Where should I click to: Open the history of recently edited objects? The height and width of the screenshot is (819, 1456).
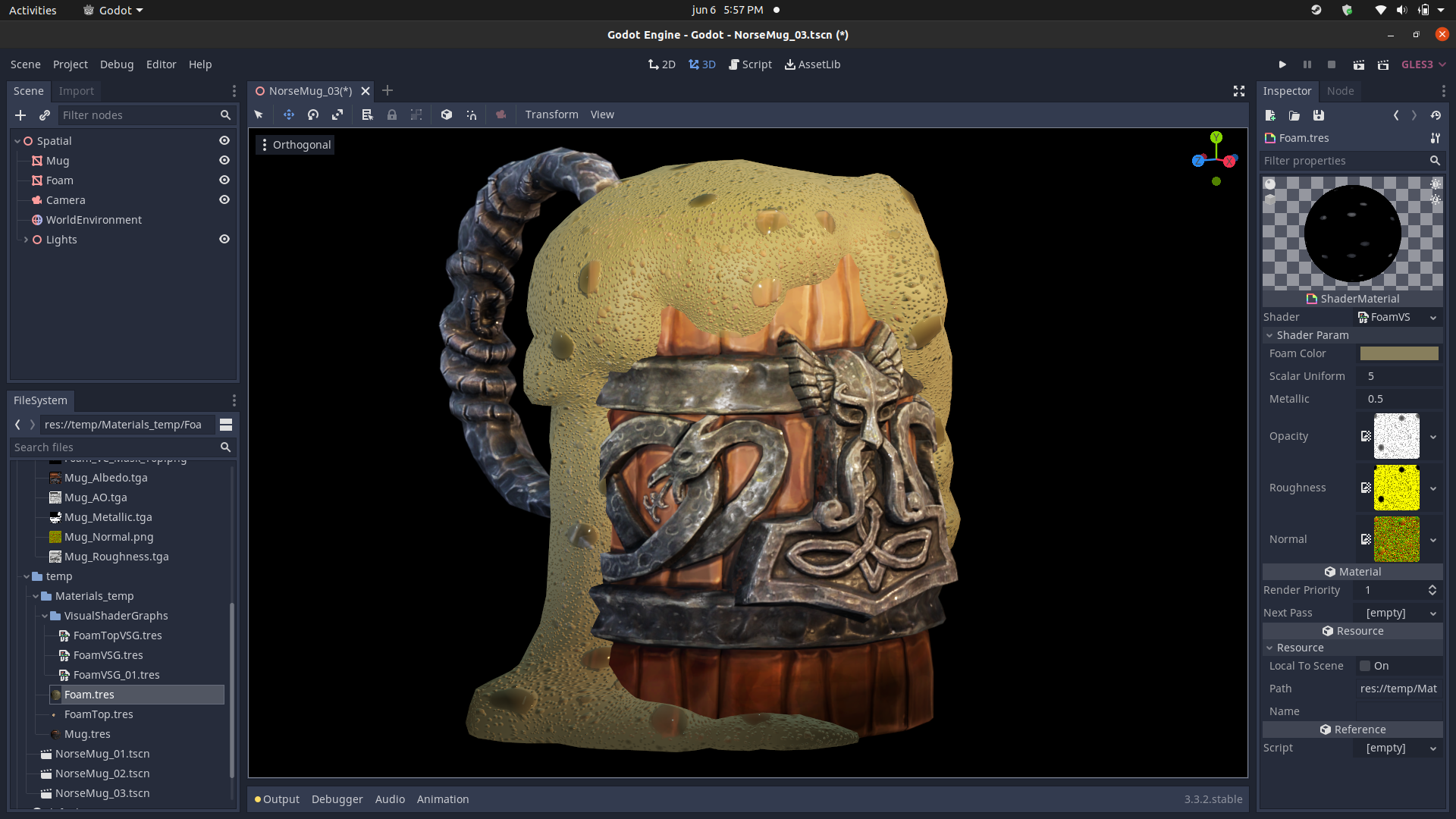coord(1436,115)
